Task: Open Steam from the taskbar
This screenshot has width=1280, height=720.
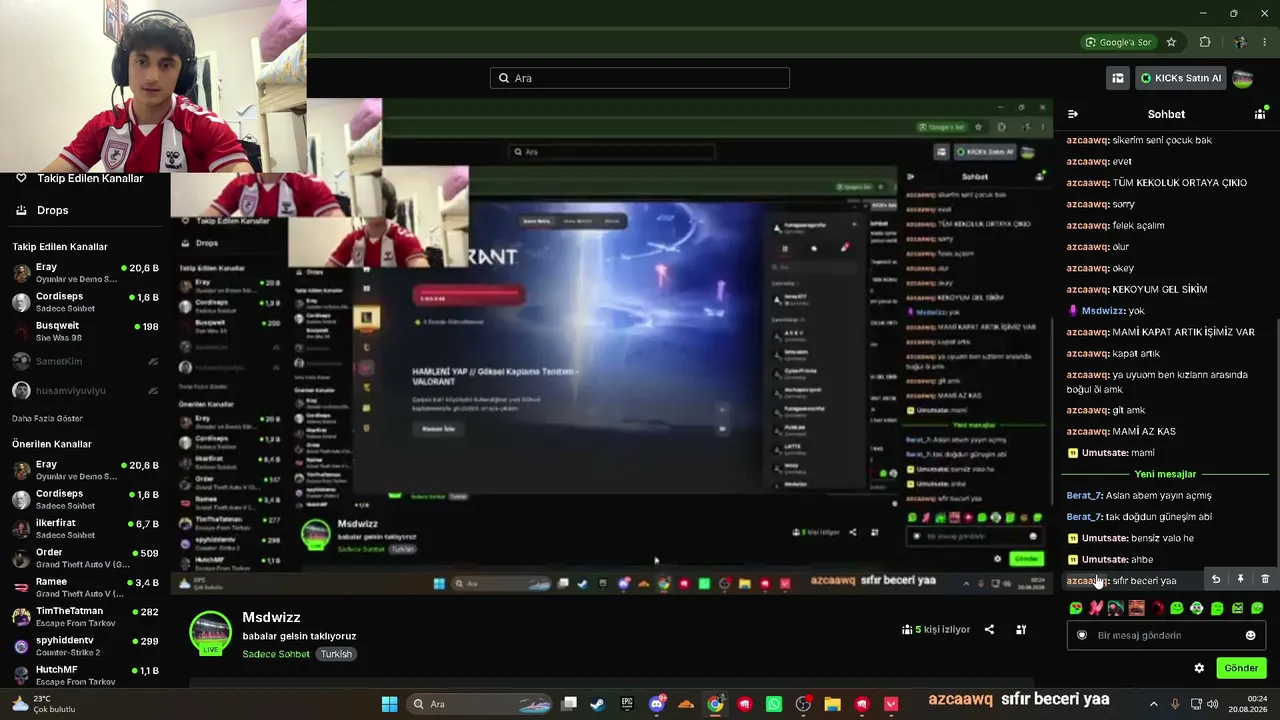Action: (x=597, y=704)
